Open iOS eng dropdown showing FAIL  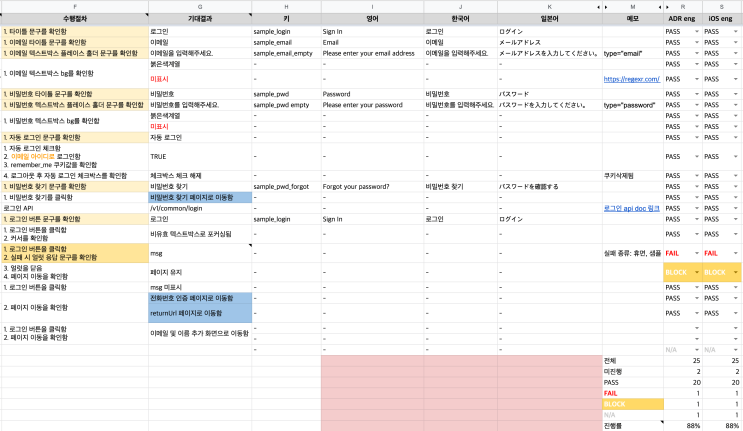[x=735, y=253]
